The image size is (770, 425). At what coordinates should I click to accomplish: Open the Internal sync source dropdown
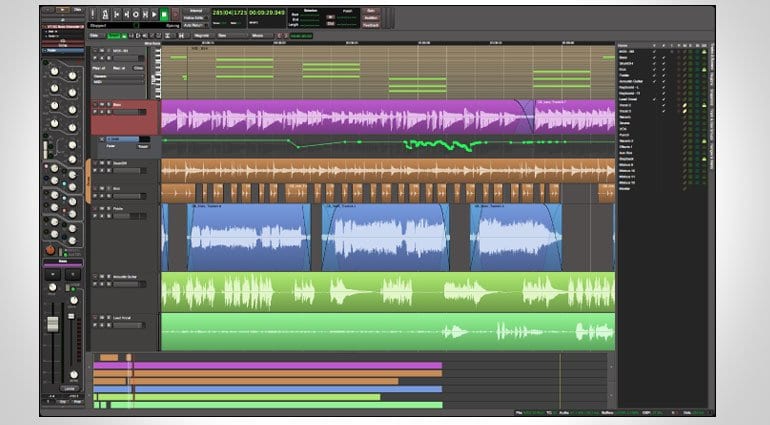[196, 10]
